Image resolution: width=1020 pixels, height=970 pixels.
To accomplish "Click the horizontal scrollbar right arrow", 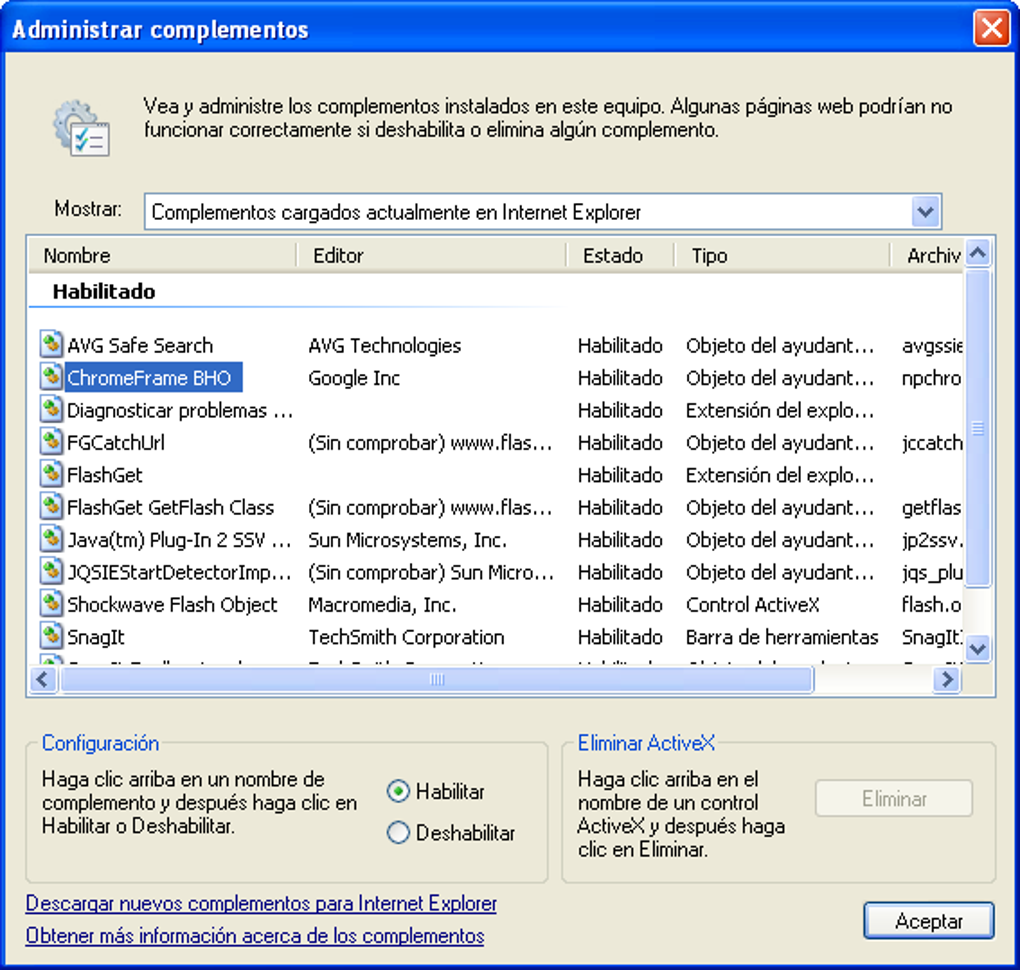I will coord(947,680).
